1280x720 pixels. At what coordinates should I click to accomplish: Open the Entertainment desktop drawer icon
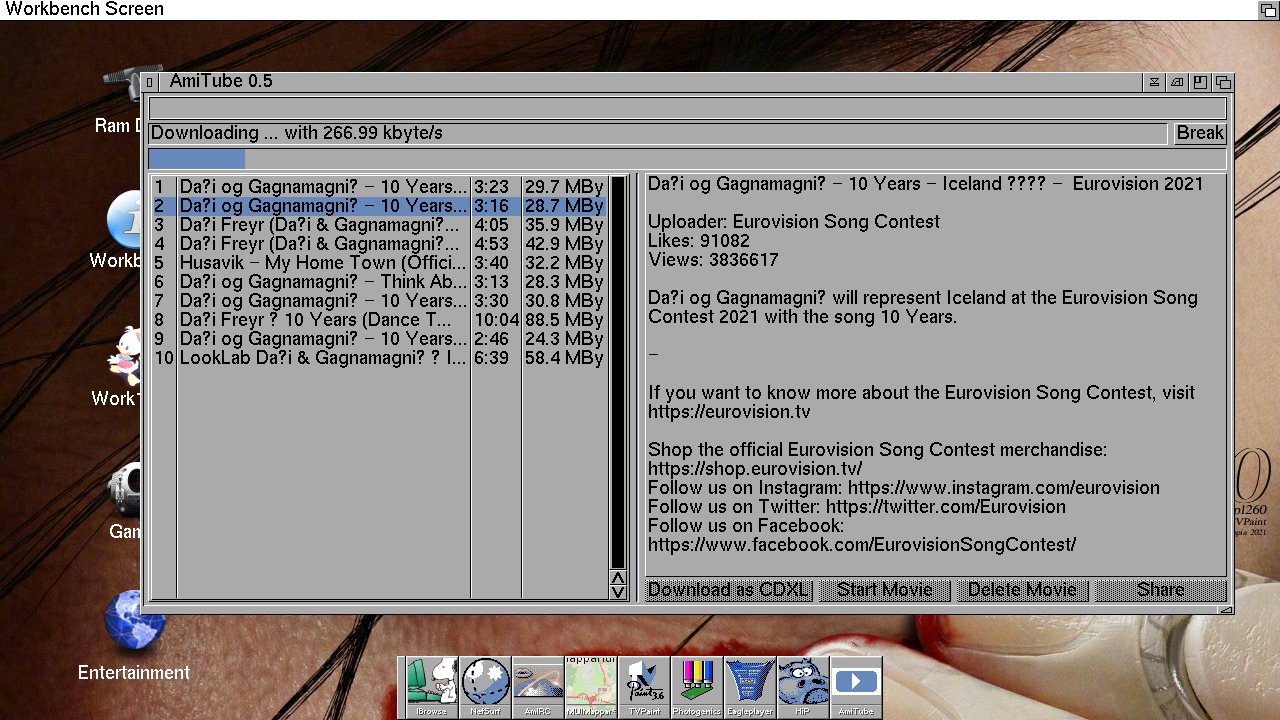134,636
